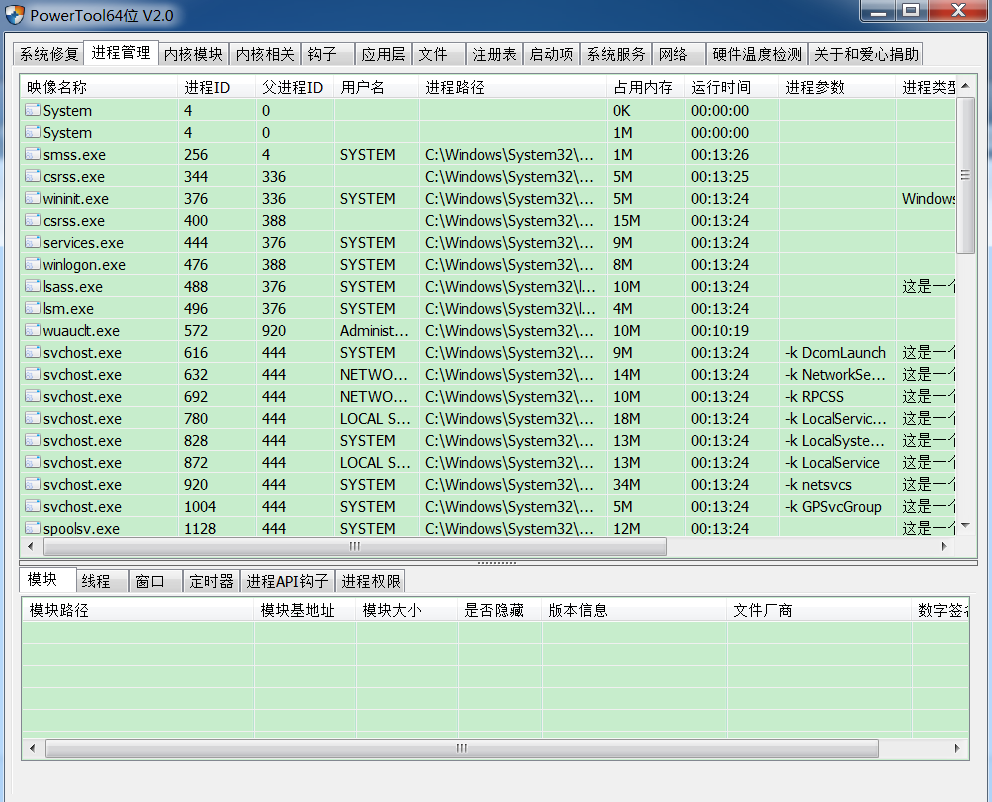Click the icon of csrss.exe PID 400
Image resolution: width=992 pixels, height=802 pixels.
(x=32, y=220)
